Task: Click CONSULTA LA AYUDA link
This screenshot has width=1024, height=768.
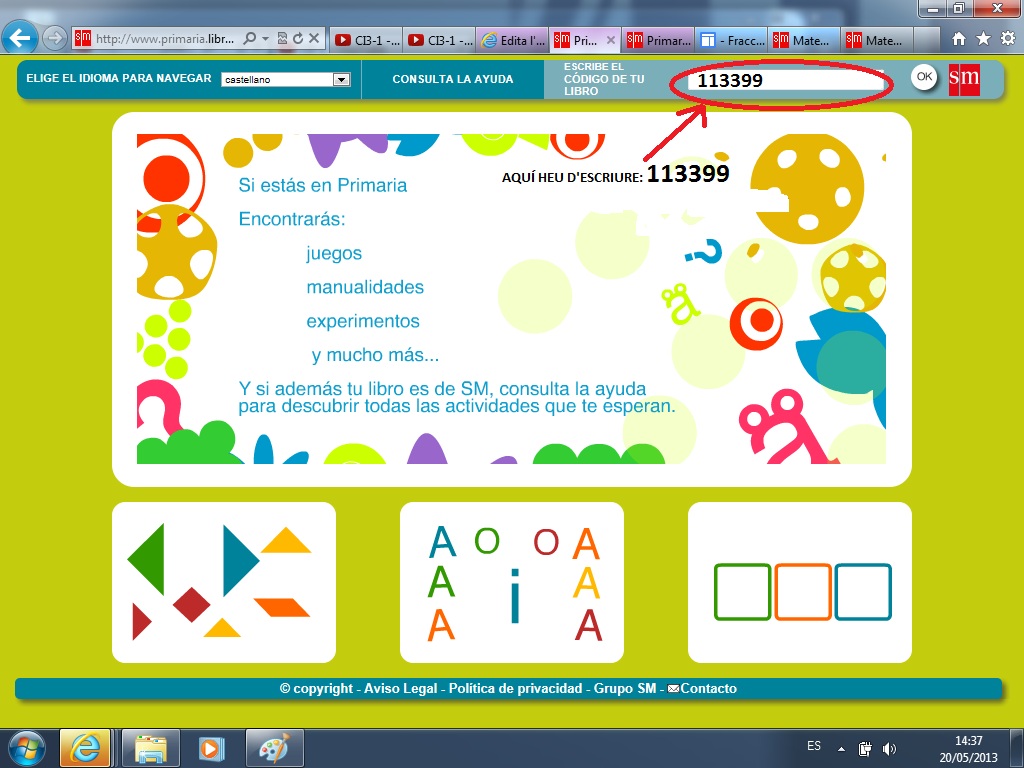Action: click(452, 79)
